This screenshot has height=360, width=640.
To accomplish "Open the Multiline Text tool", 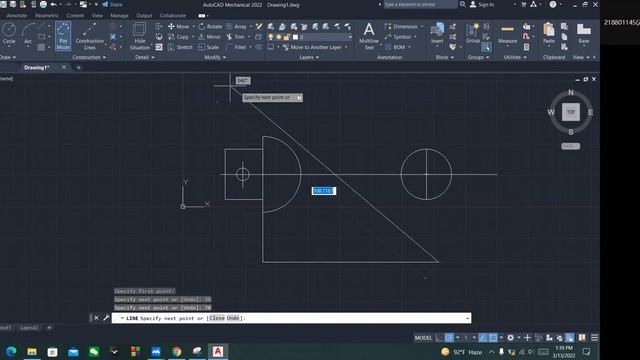I will tap(369, 36).
